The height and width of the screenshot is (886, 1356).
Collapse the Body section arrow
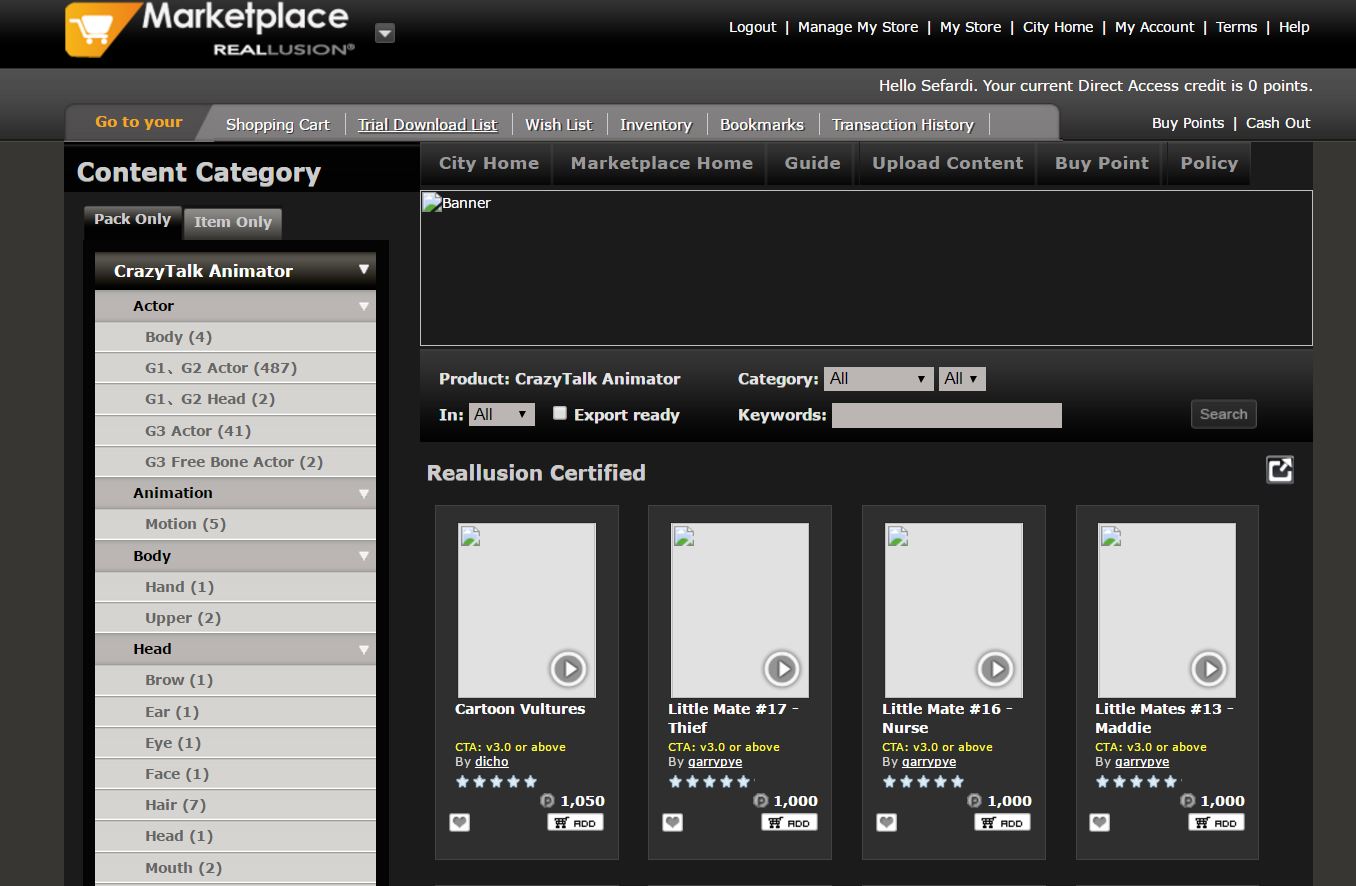tap(364, 556)
